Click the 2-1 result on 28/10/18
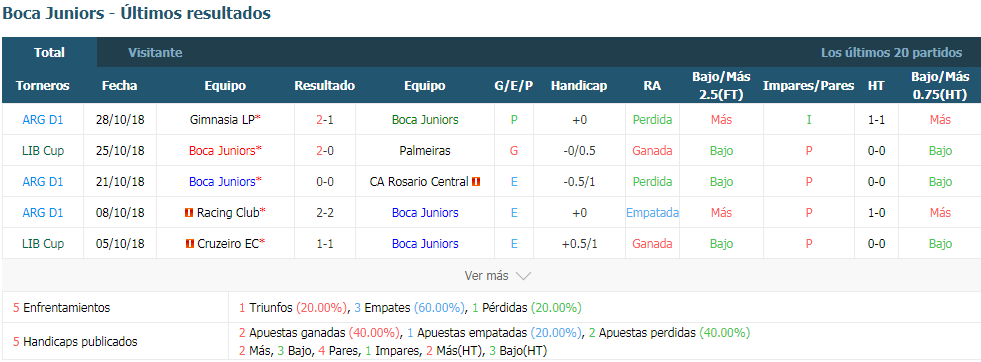 (x=325, y=119)
